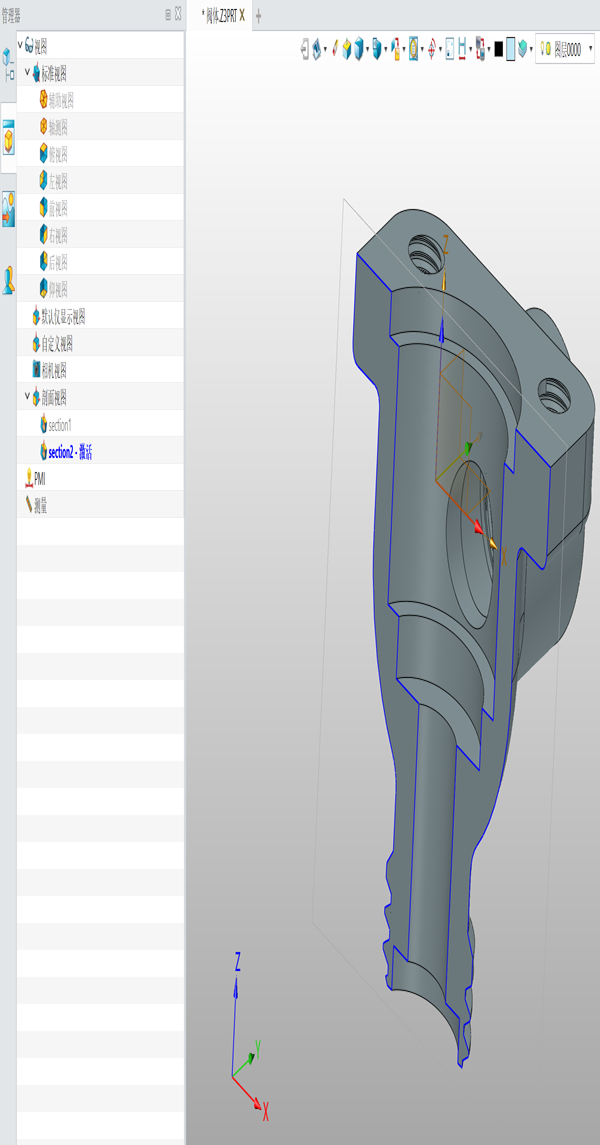Viewport: 600px width, 1145px height.
Task: Switch to the 阀体.Z3PRT document tab
Action: coord(219,15)
